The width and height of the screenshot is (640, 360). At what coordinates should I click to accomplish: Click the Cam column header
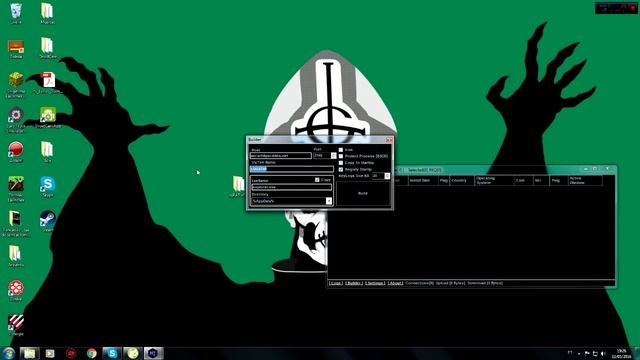(524, 180)
